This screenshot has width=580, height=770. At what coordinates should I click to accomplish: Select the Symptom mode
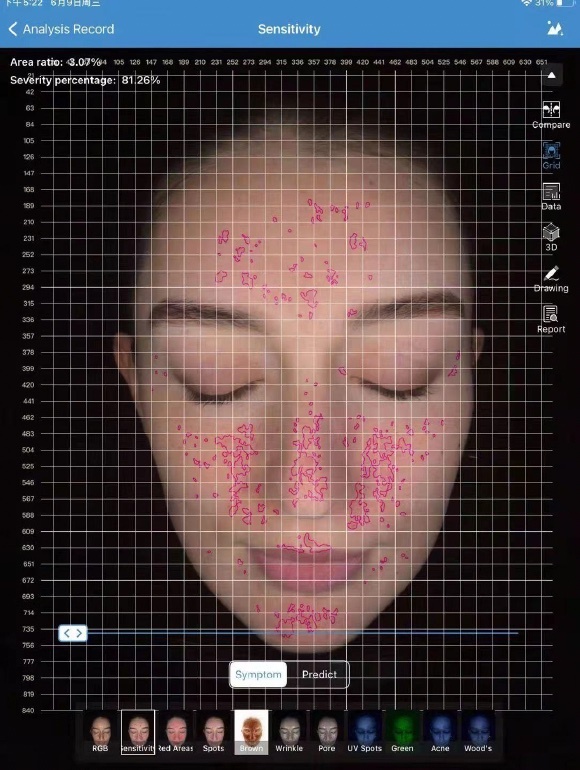[258, 674]
